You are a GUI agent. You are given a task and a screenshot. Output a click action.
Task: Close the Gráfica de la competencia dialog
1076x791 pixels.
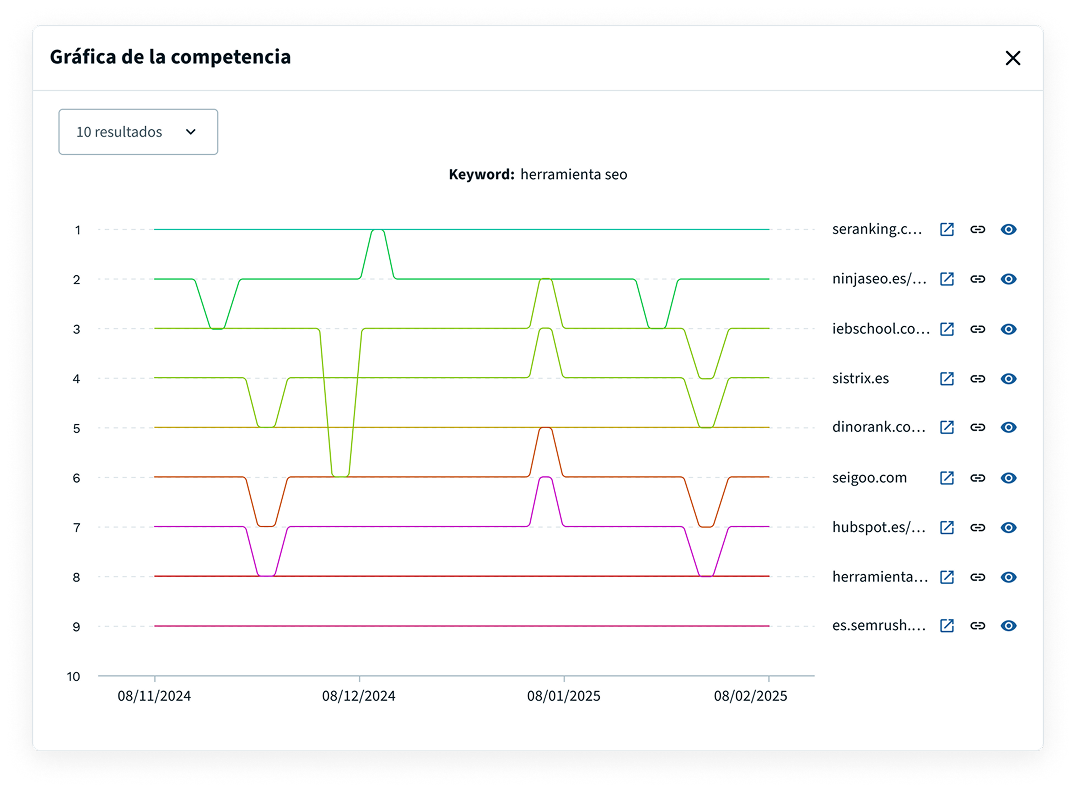(1013, 58)
